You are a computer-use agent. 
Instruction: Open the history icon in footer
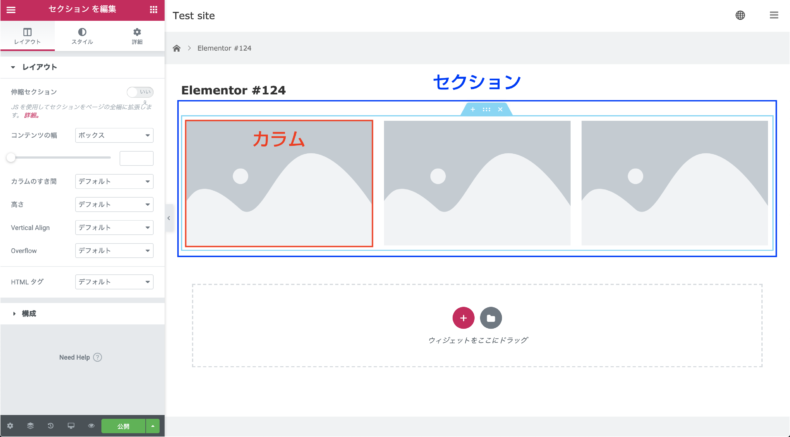pyautogui.click(x=50, y=426)
